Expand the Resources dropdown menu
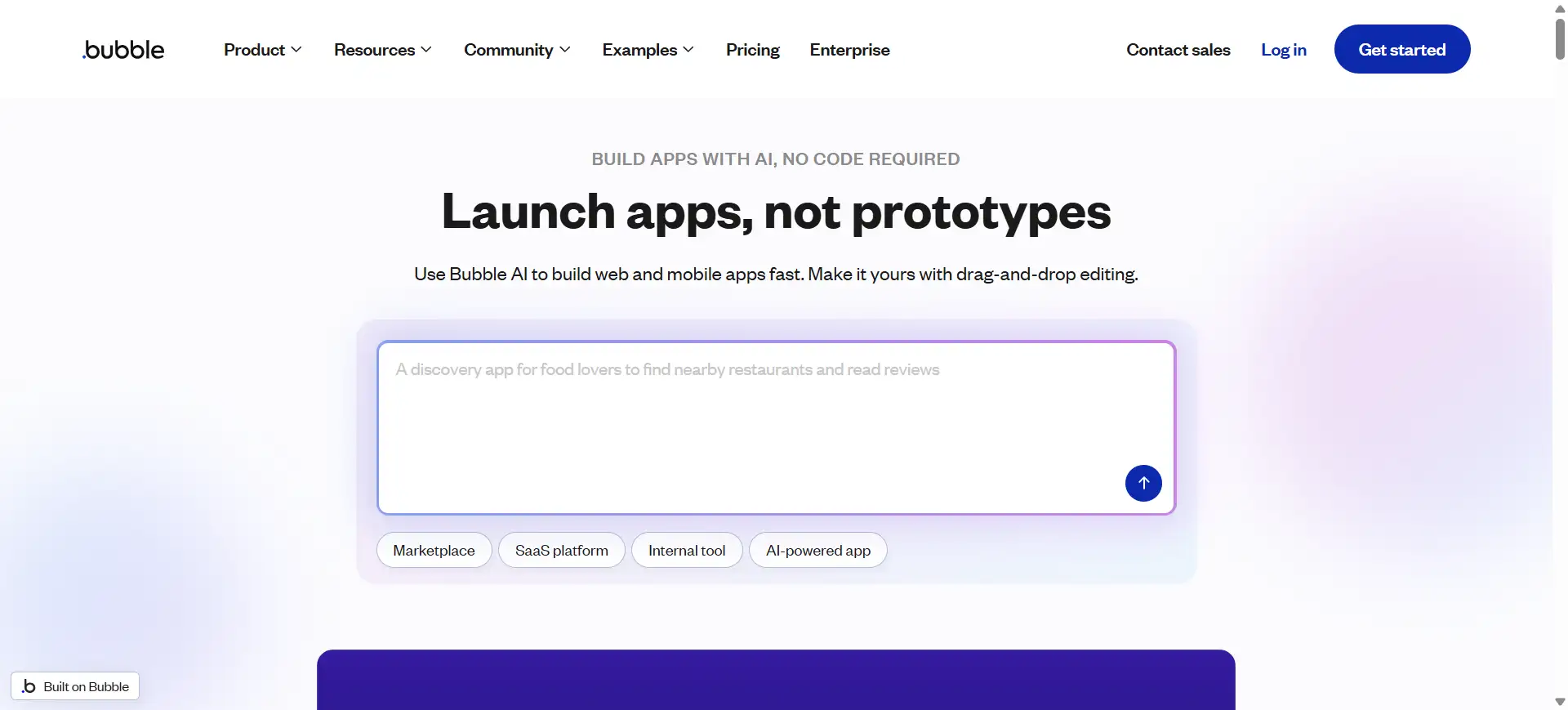 pos(383,50)
